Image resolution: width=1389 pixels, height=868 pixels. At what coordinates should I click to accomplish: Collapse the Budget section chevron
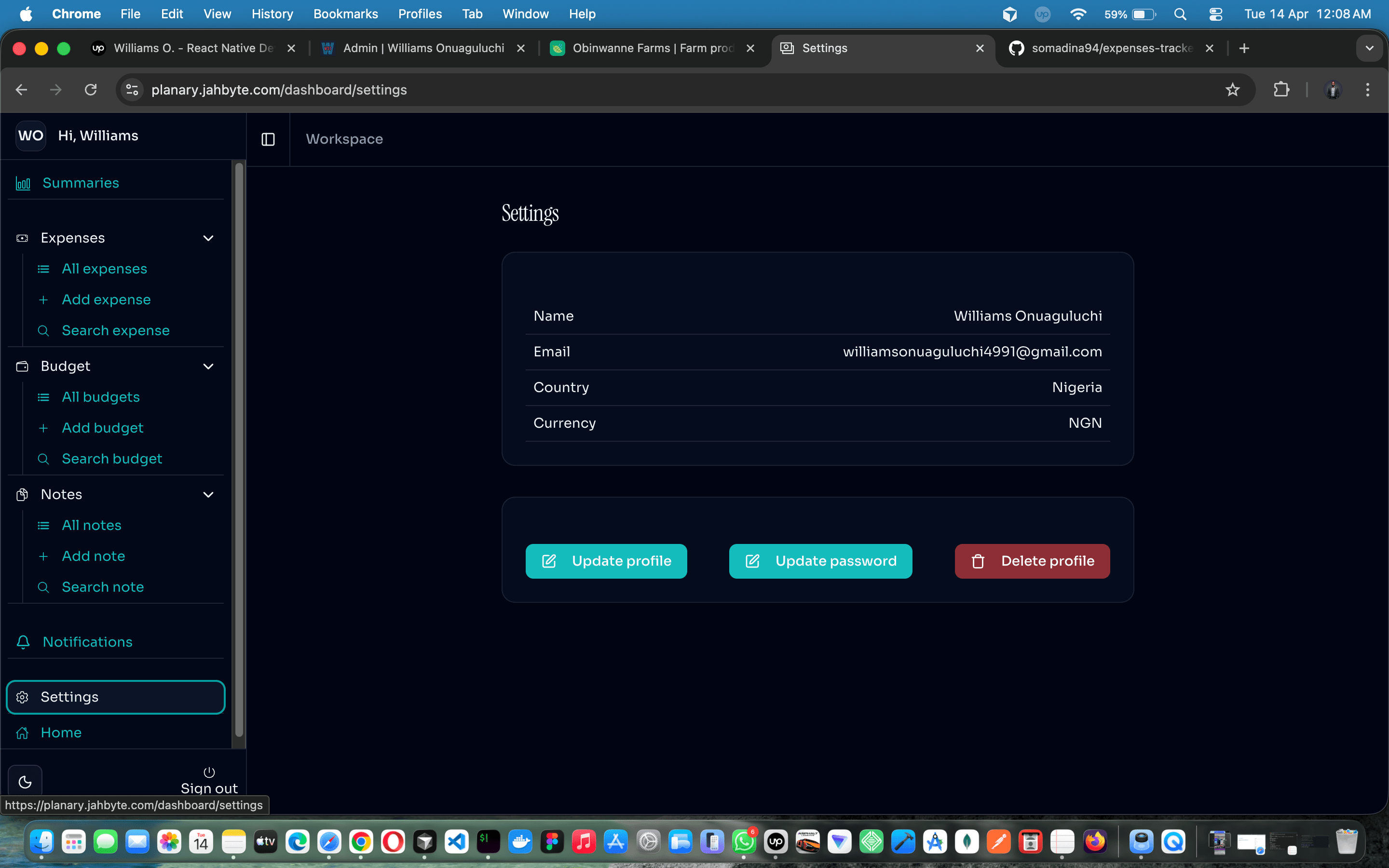208,366
